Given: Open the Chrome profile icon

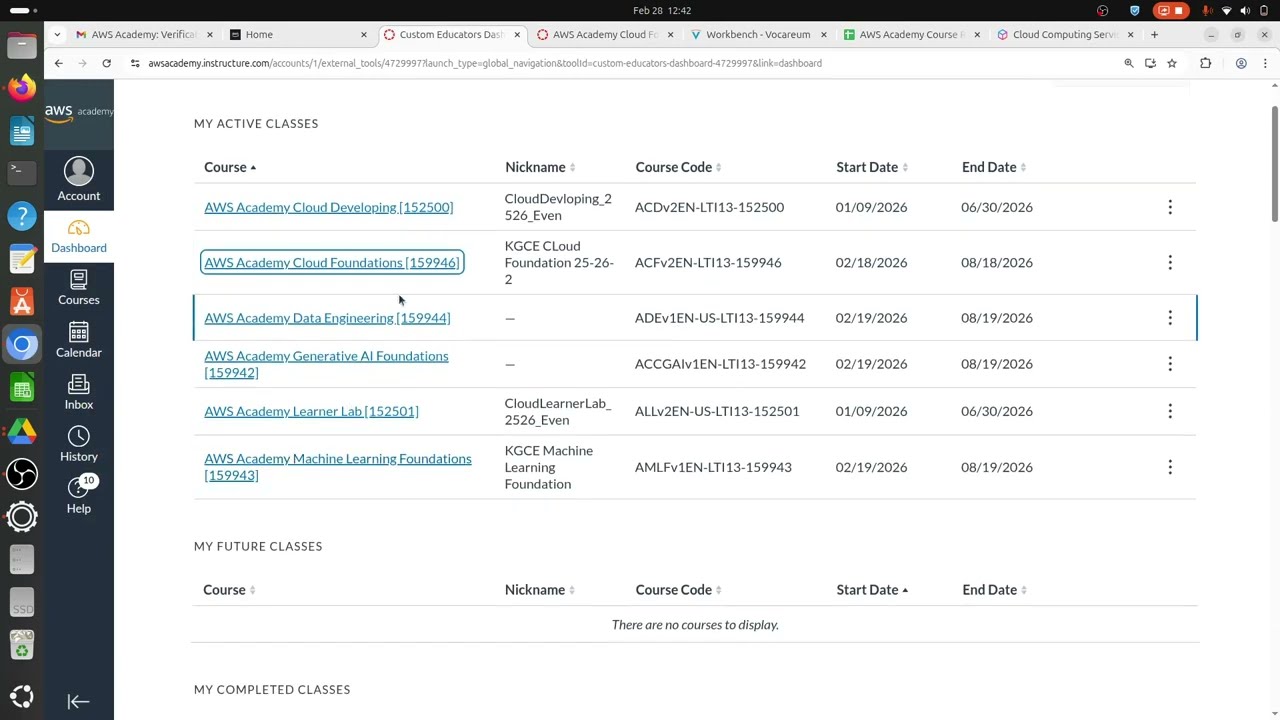Looking at the screenshot, I should pyautogui.click(x=1241, y=63).
